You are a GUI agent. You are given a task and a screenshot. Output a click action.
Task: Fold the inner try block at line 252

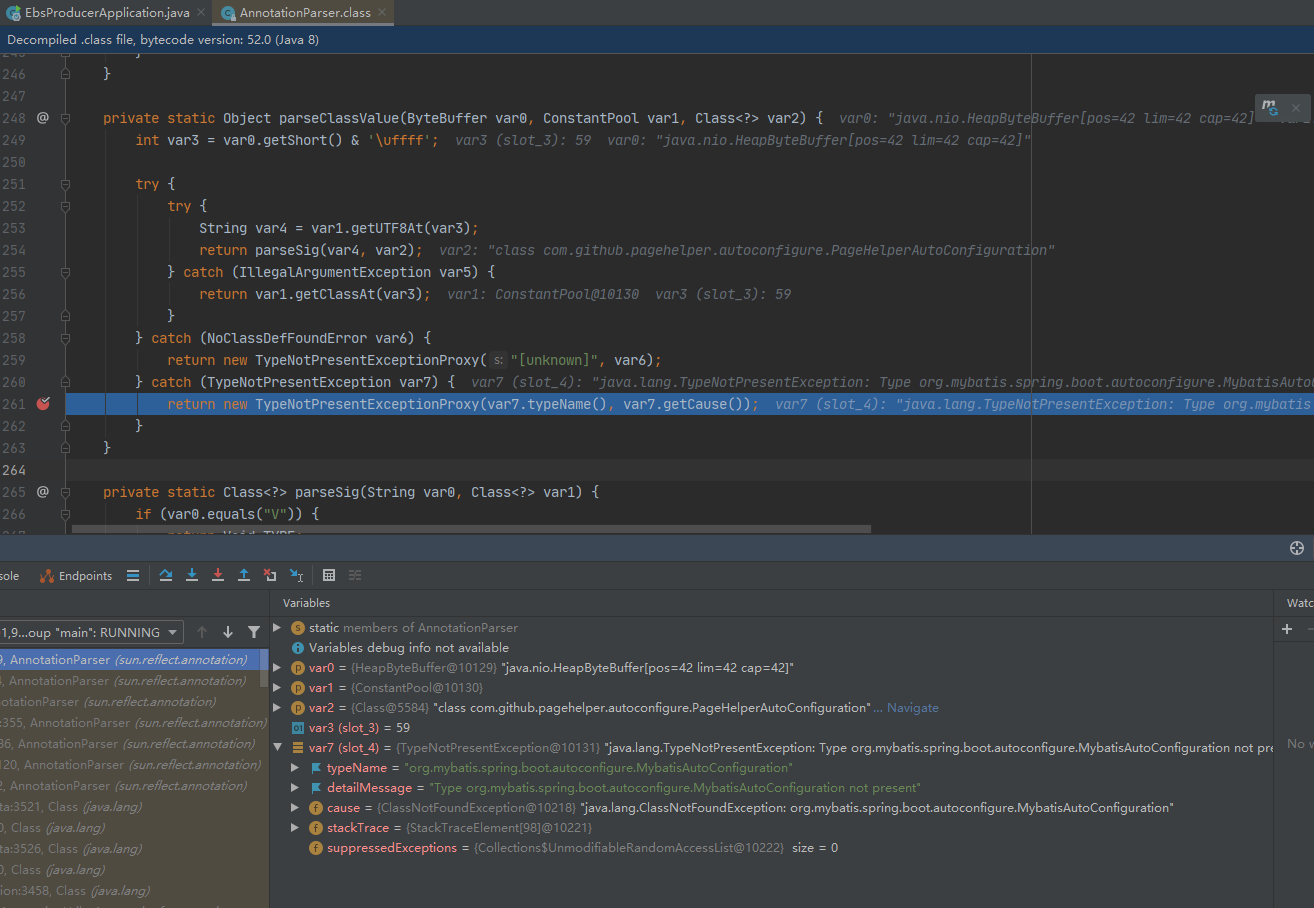66,206
